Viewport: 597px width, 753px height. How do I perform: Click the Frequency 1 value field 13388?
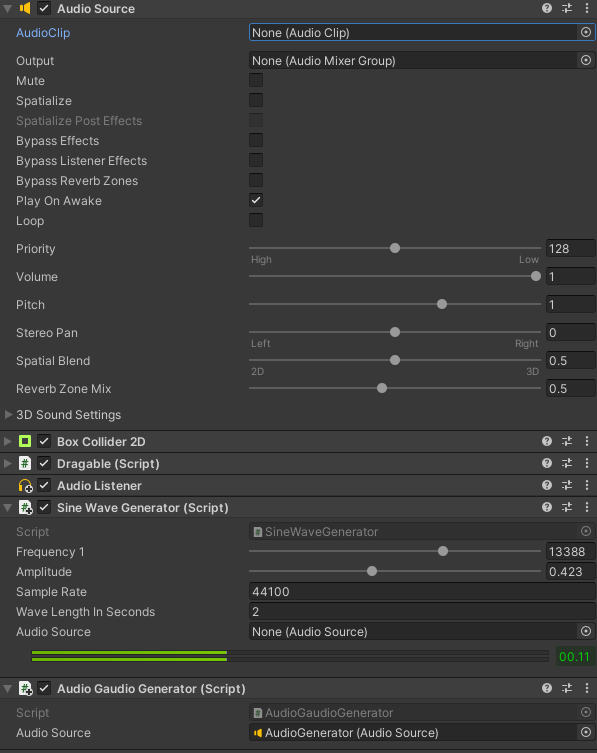pos(571,551)
